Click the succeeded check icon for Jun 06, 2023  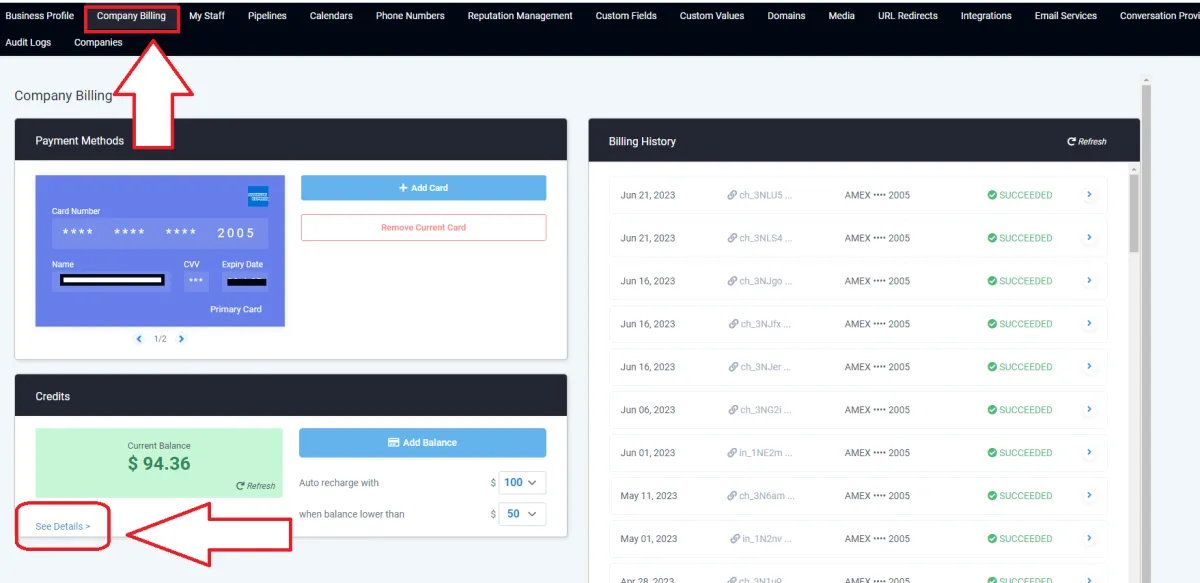(x=992, y=410)
